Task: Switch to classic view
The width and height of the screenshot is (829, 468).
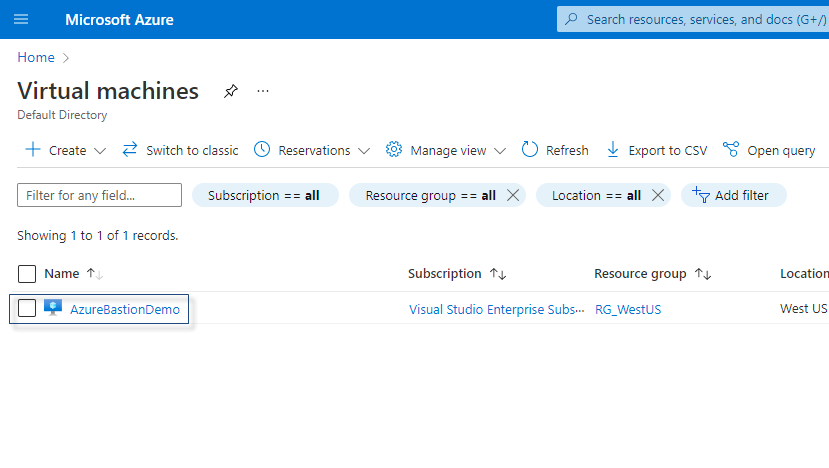Action: click(x=192, y=151)
